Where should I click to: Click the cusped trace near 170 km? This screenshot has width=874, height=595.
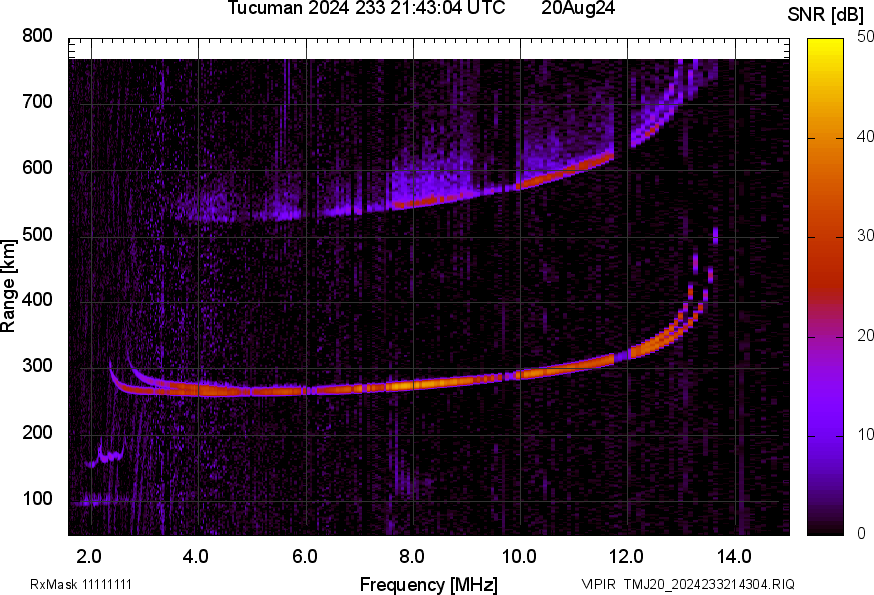(x=106, y=454)
